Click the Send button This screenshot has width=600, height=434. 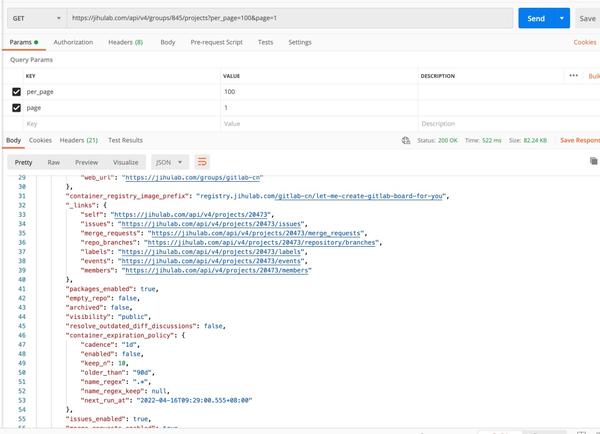pyautogui.click(x=536, y=18)
